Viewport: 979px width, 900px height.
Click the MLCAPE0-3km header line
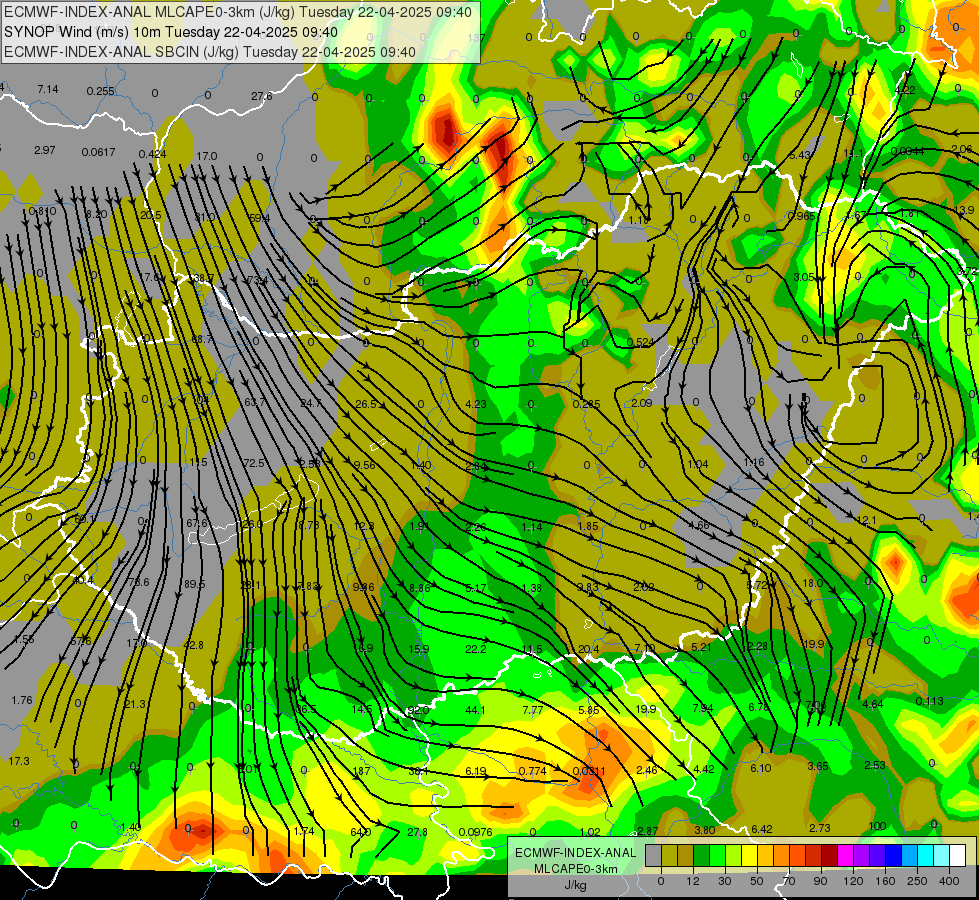[x=239, y=12]
